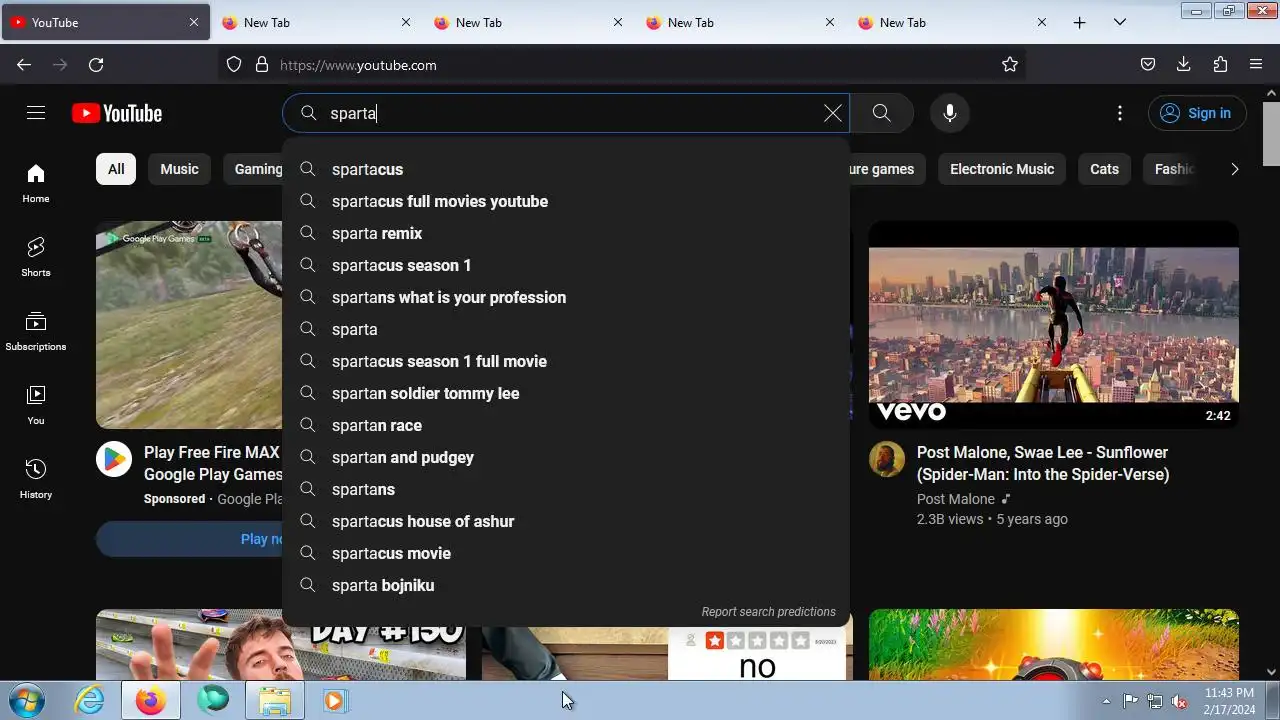Open the three-dot settings menu
Screen dimensions: 1280x720
pos(1120,113)
